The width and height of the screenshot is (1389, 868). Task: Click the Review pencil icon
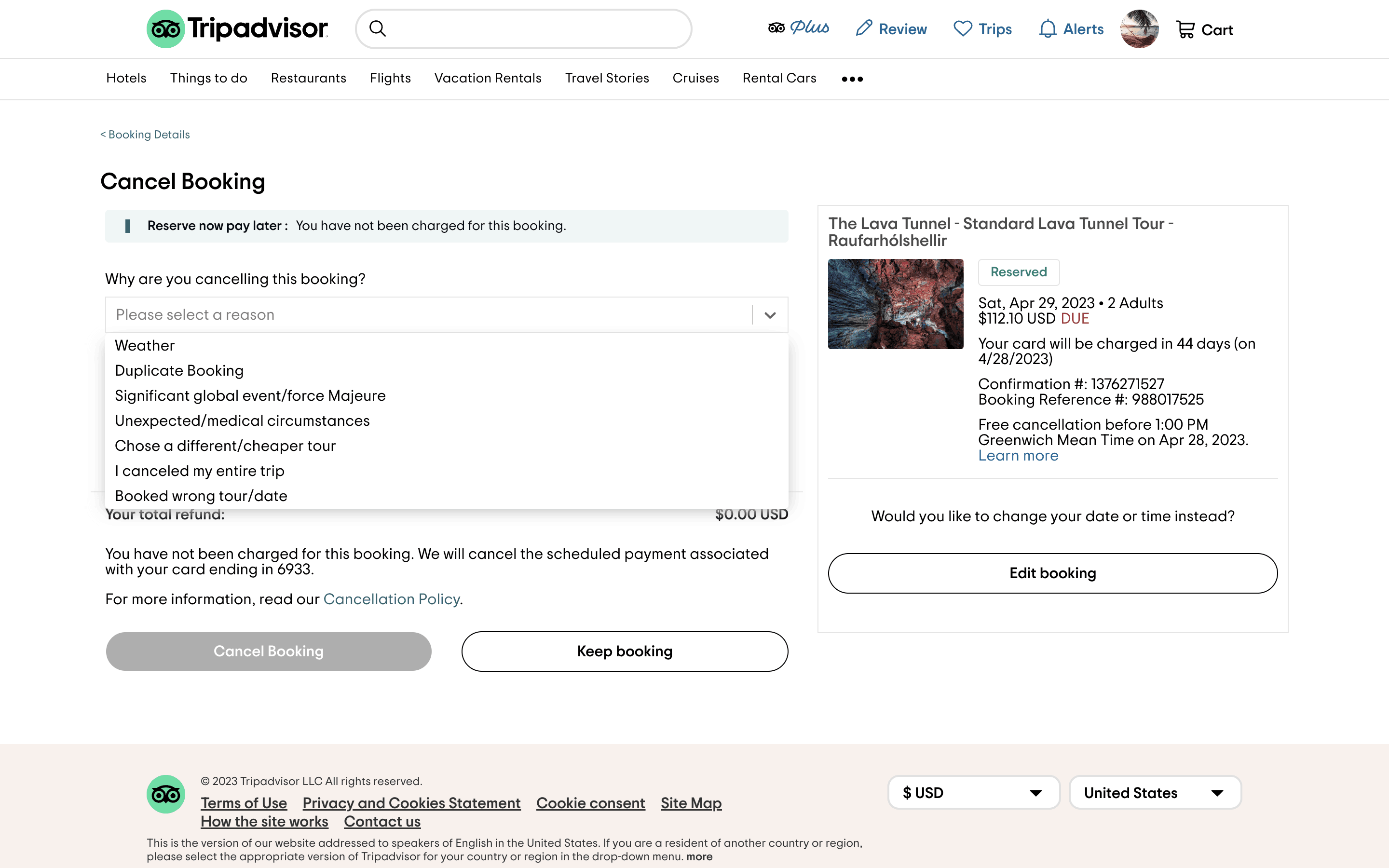(864, 29)
